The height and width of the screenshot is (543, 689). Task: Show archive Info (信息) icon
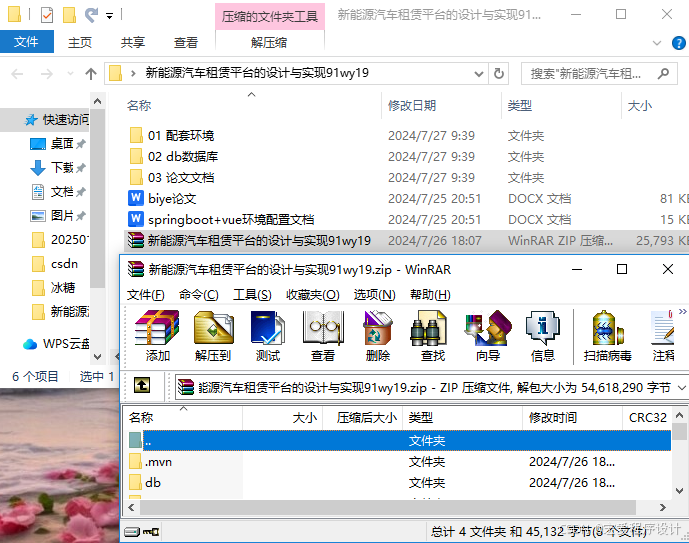pos(543,336)
